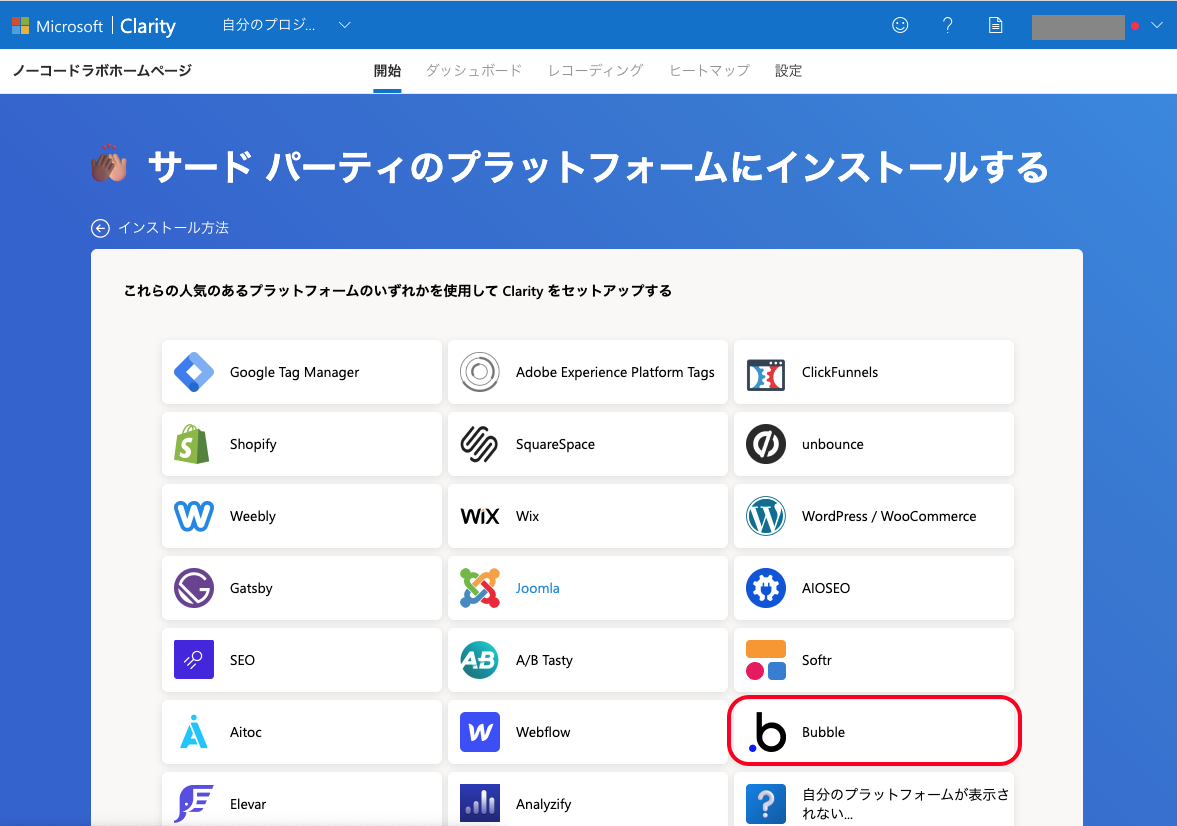1177x826 pixels.
Task: Select the Gatsby platform label
Action: pyautogui.click(x=251, y=588)
